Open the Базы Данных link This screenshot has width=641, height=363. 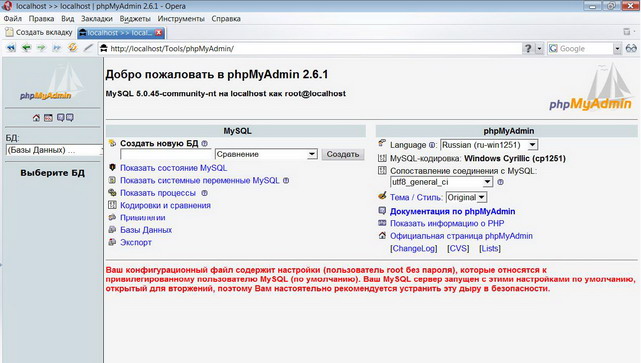[x=146, y=230]
